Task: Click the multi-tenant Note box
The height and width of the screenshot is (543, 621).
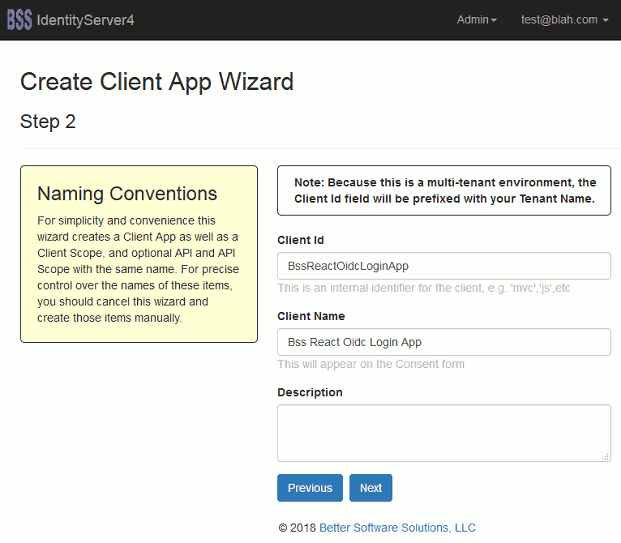Action: [444, 191]
